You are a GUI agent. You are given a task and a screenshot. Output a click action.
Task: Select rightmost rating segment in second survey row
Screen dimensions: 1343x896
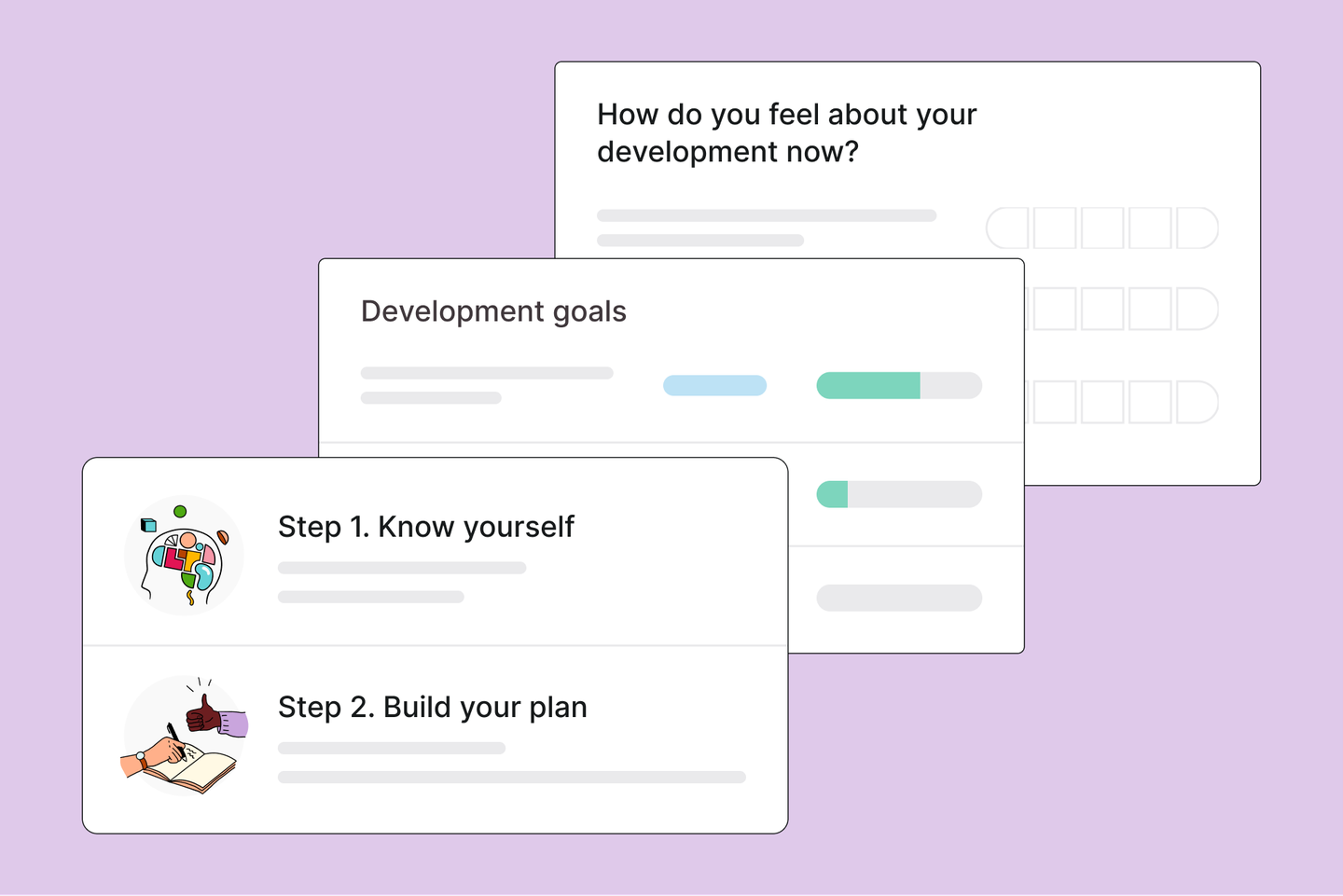click(x=1198, y=309)
